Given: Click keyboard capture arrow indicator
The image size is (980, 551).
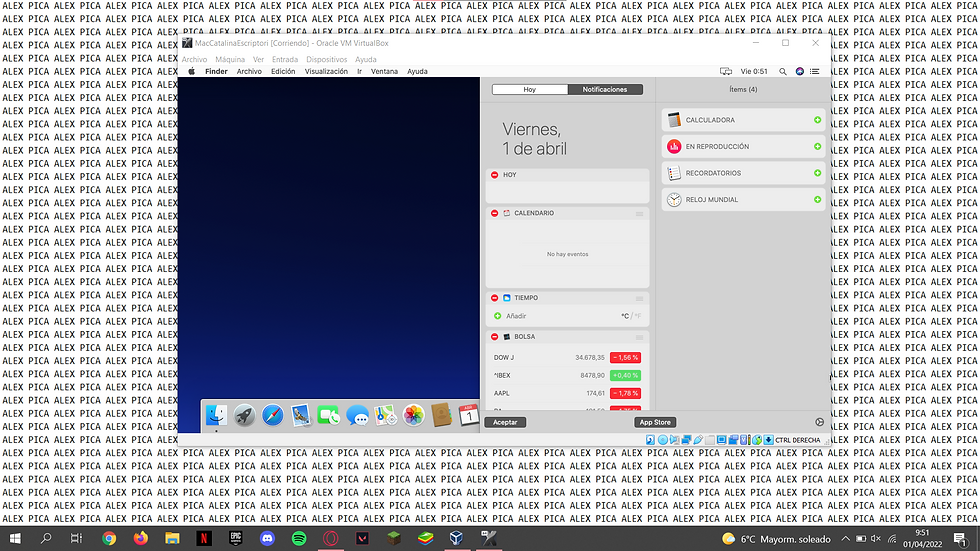Looking at the screenshot, I should click(x=769, y=440).
